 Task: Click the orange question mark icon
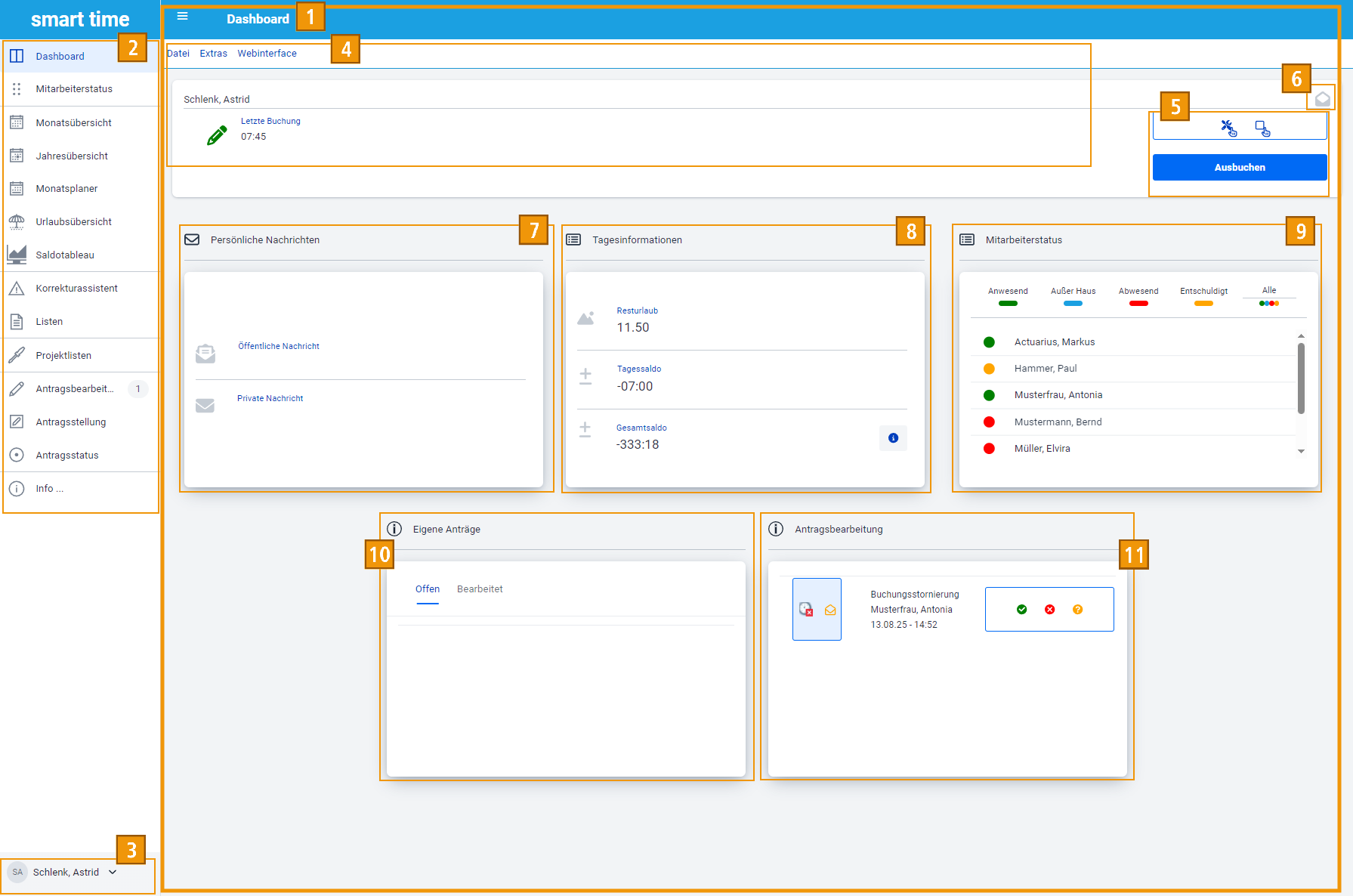tap(1077, 610)
